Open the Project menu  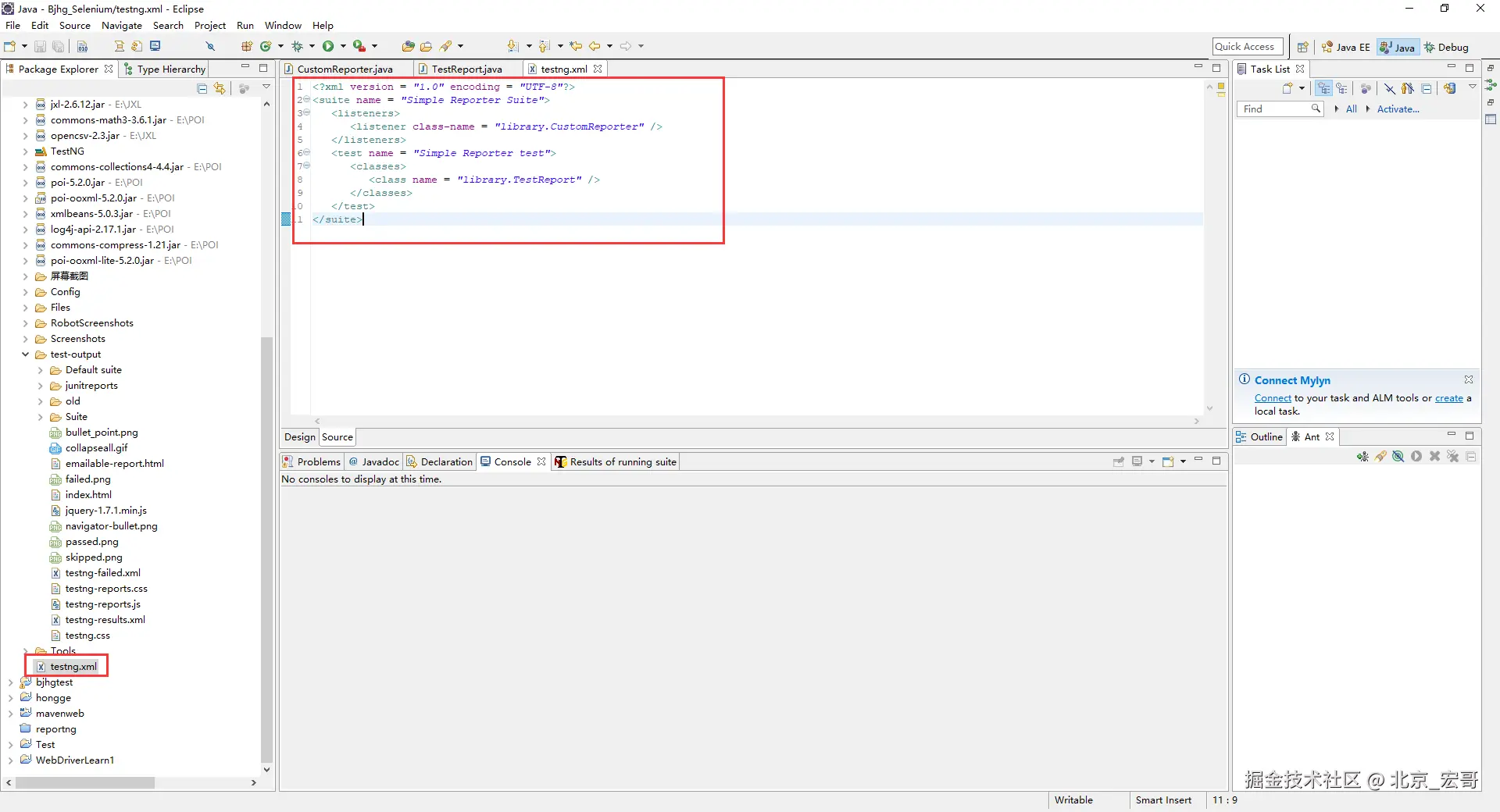pos(210,26)
